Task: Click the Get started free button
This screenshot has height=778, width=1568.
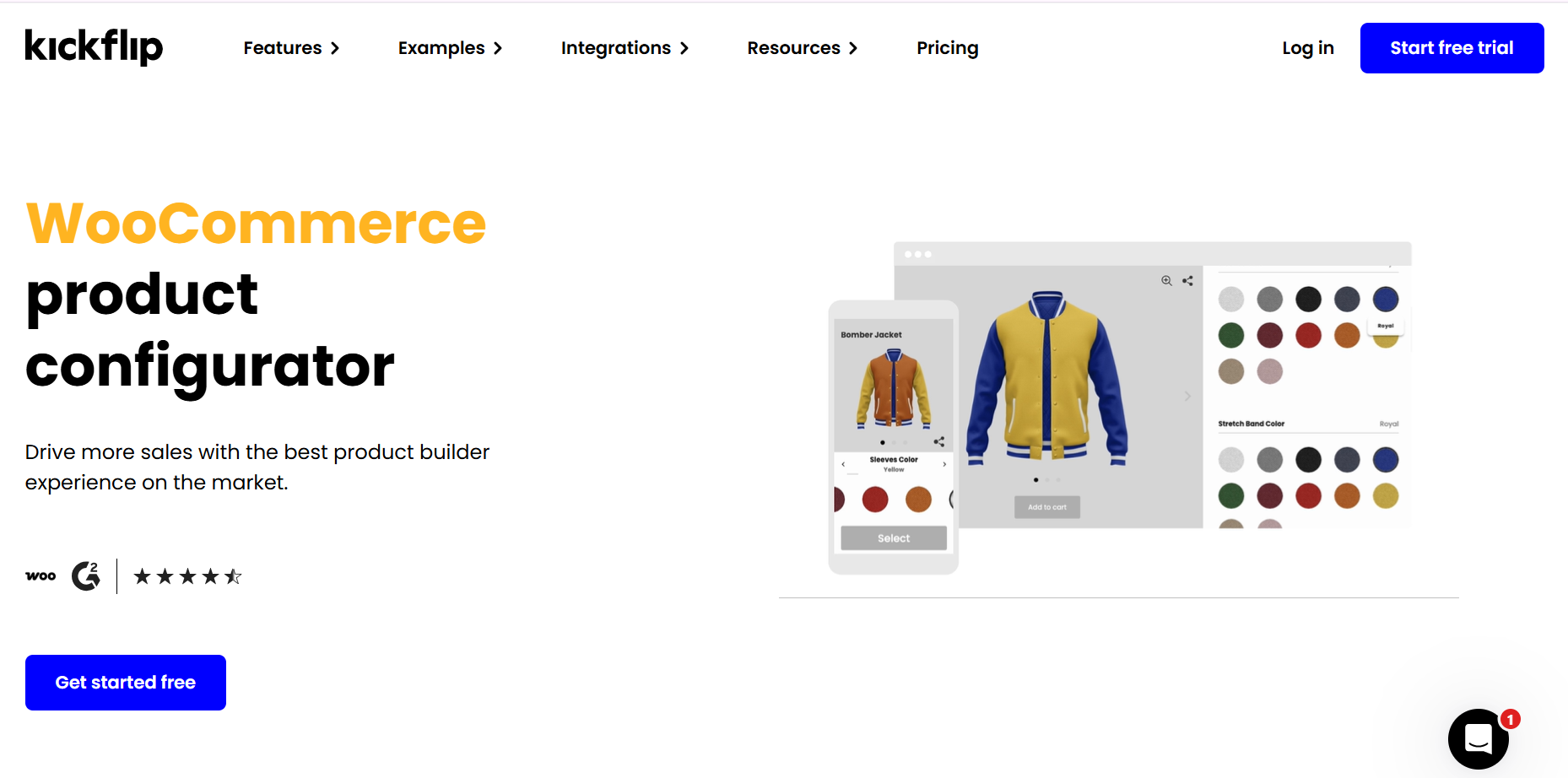Action: pos(126,683)
